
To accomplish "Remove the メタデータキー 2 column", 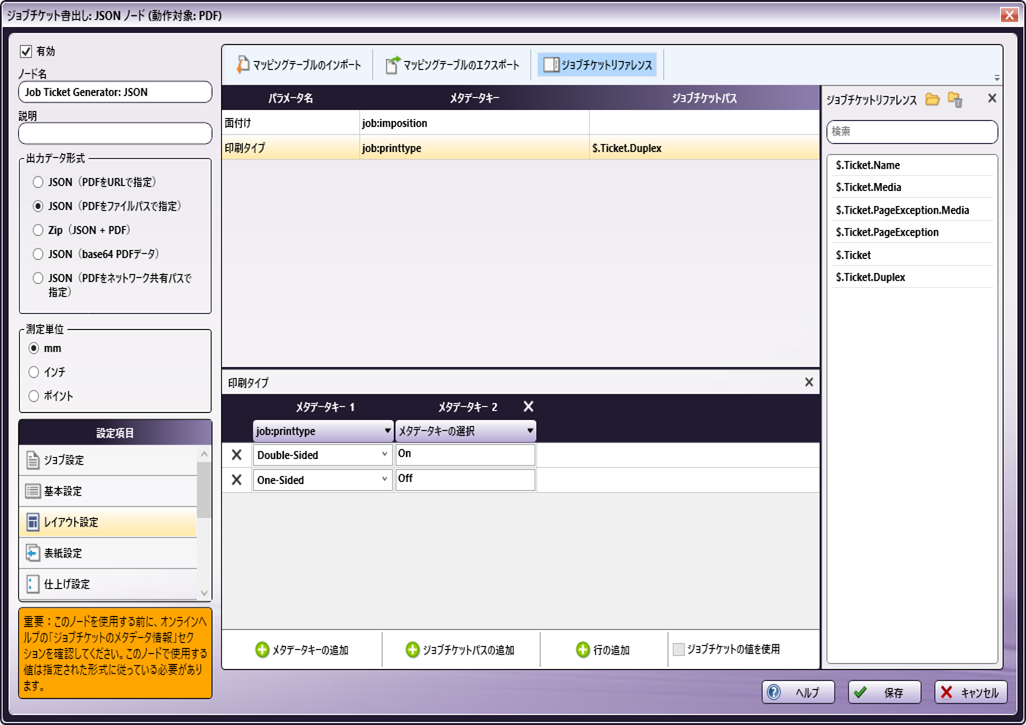I will click(x=529, y=406).
